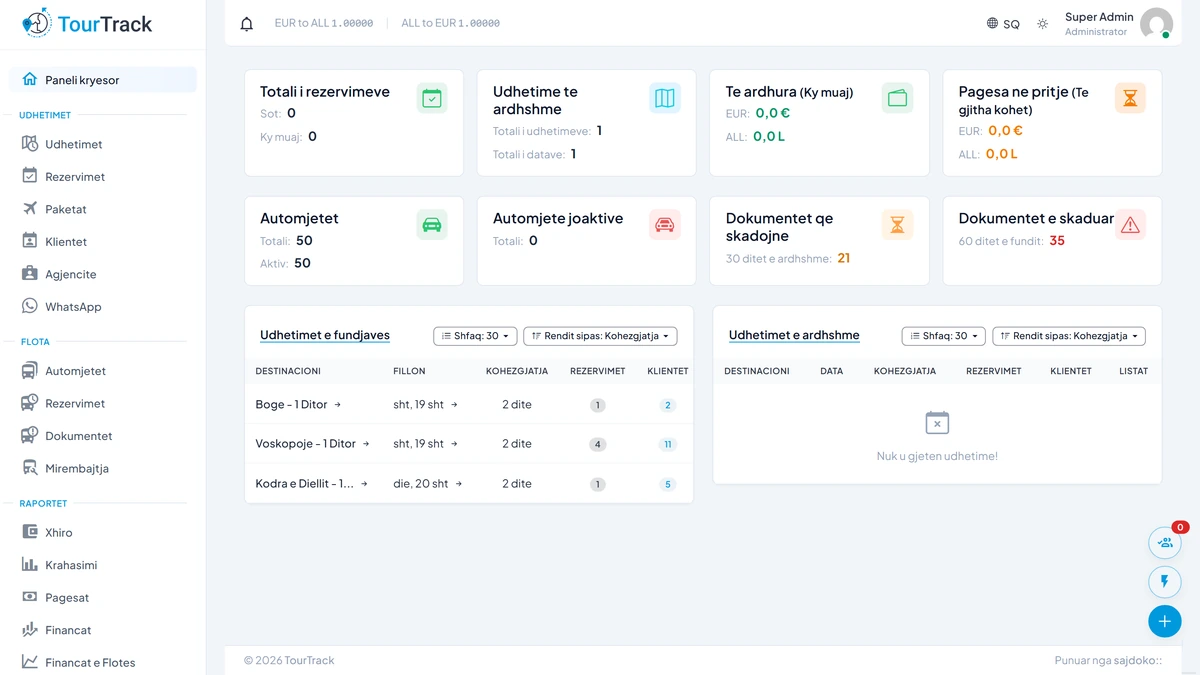Click FILLON column header
This screenshot has height=675, width=1200.
[x=409, y=371]
